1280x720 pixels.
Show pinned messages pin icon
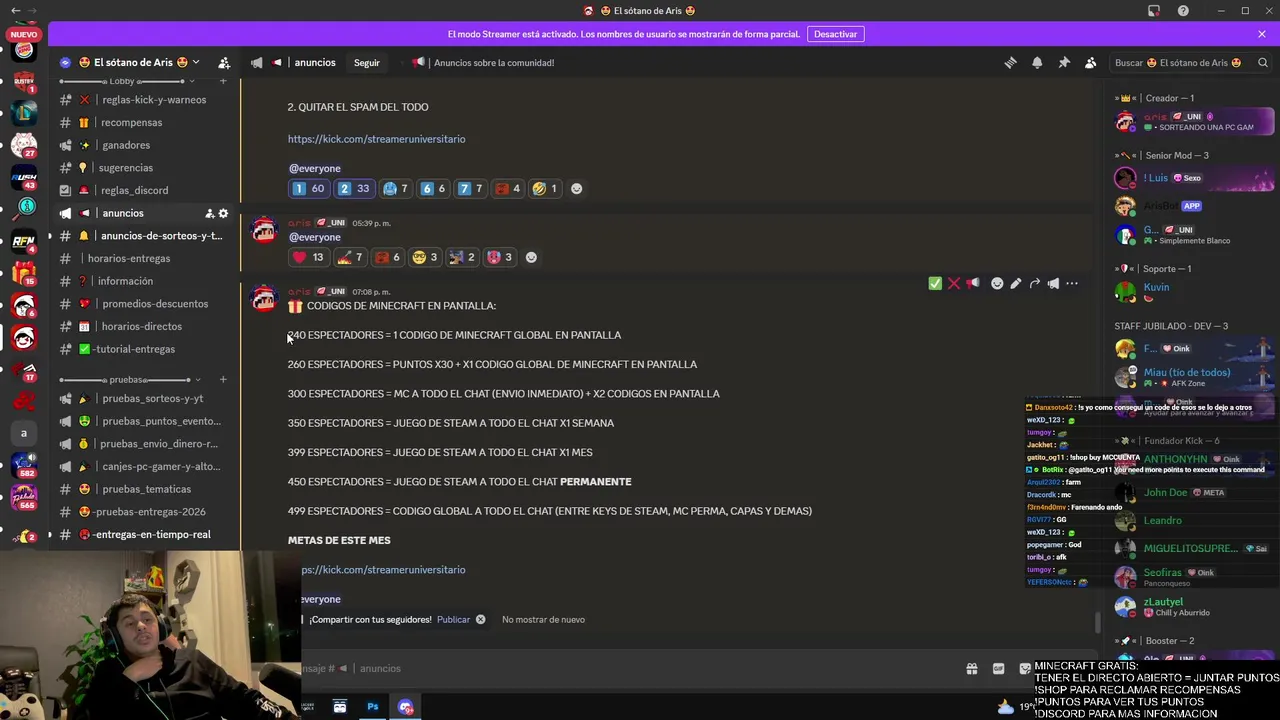click(x=1064, y=62)
